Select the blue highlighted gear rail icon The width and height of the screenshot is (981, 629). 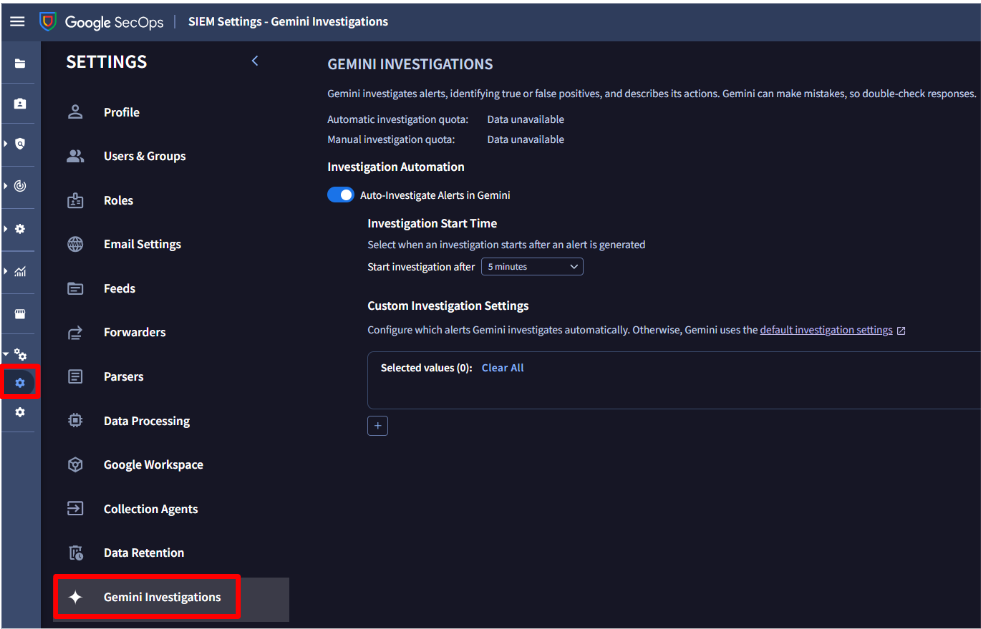pyautogui.click(x=20, y=382)
